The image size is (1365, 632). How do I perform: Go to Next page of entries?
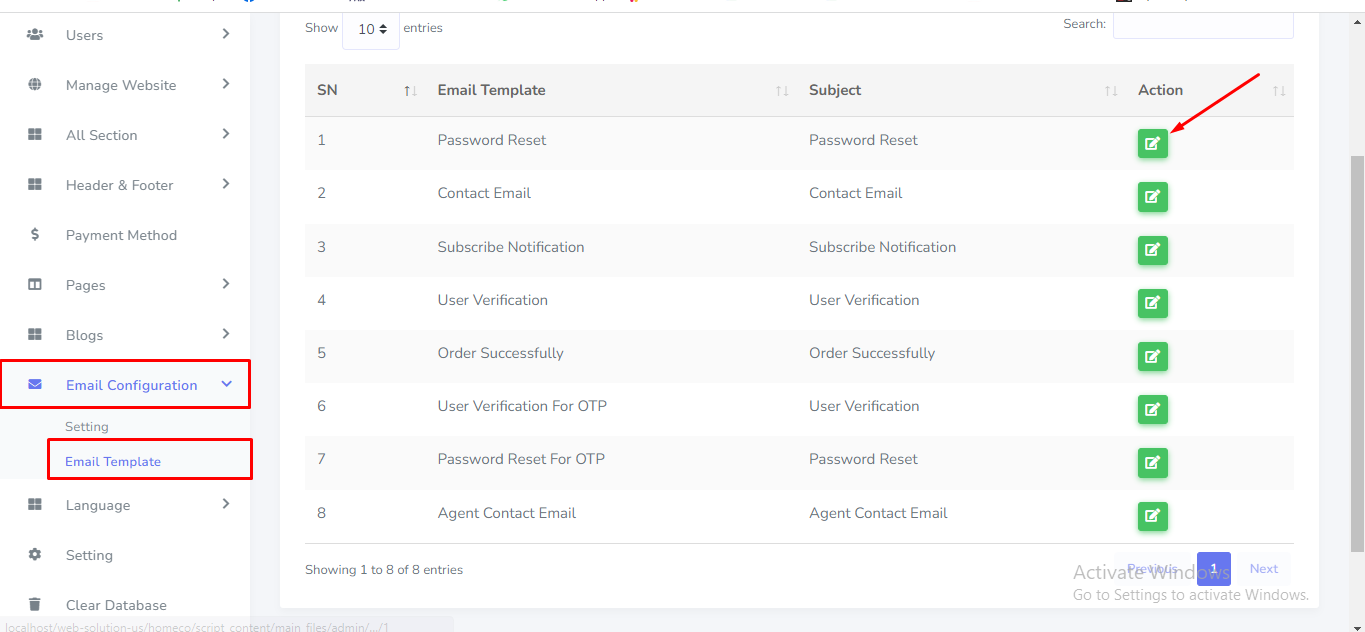pyautogui.click(x=1263, y=569)
